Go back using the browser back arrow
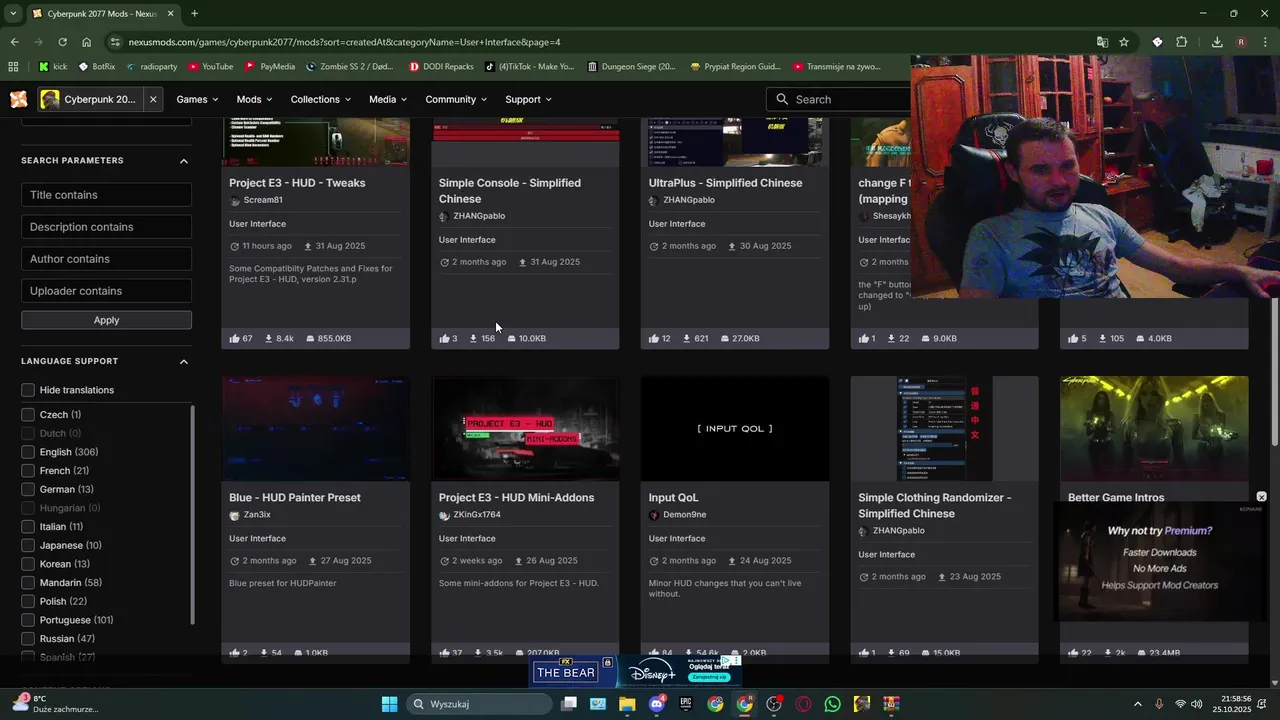Screen dimensions: 1280x720 14,42
